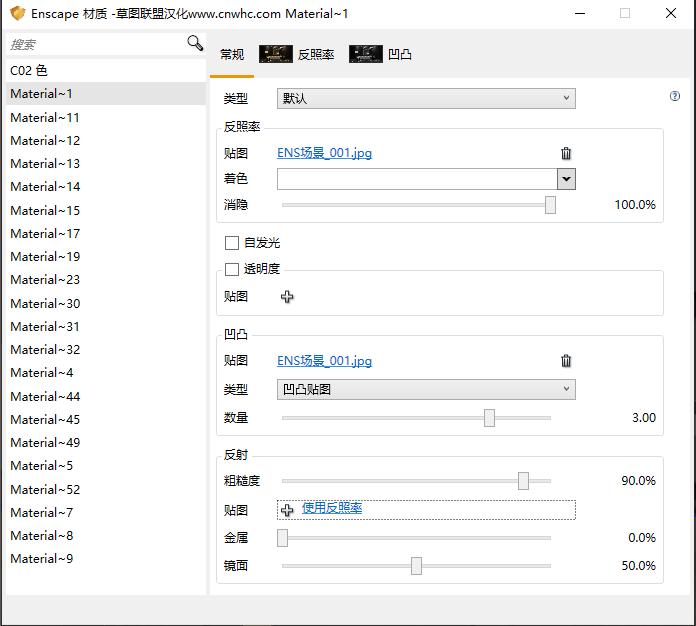
Task: Delete the 反照率 texture with trash icon
Action: point(566,153)
